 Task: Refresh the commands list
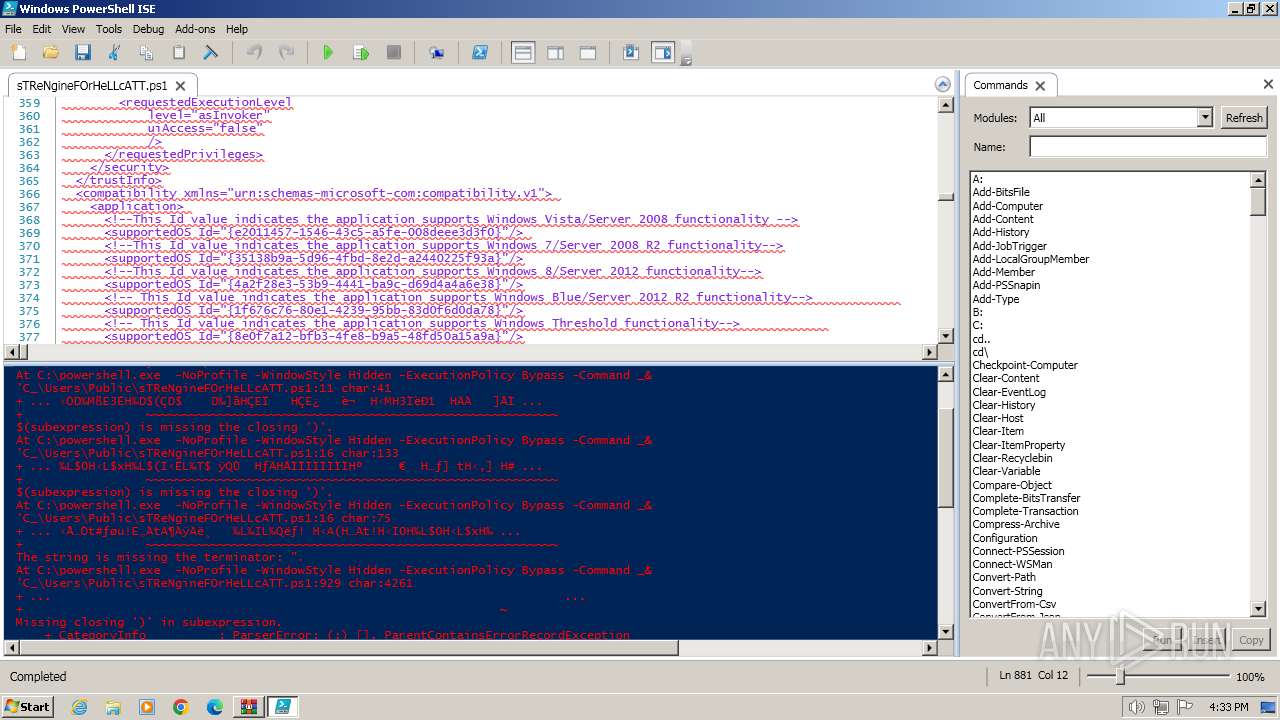[x=1244, y=117]
